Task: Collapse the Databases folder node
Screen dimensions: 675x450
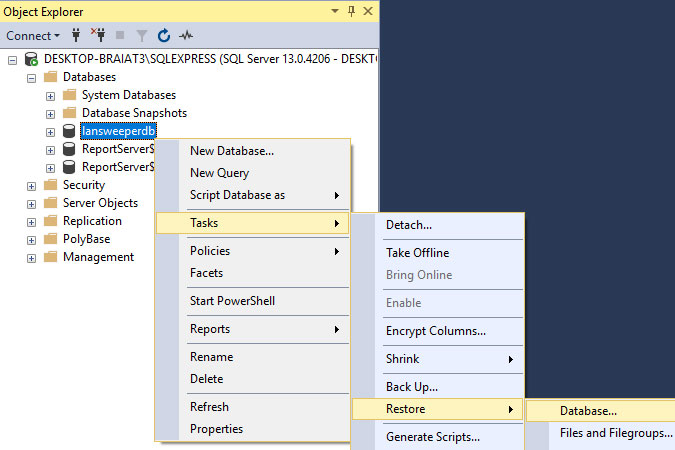Action: (32, 77)
